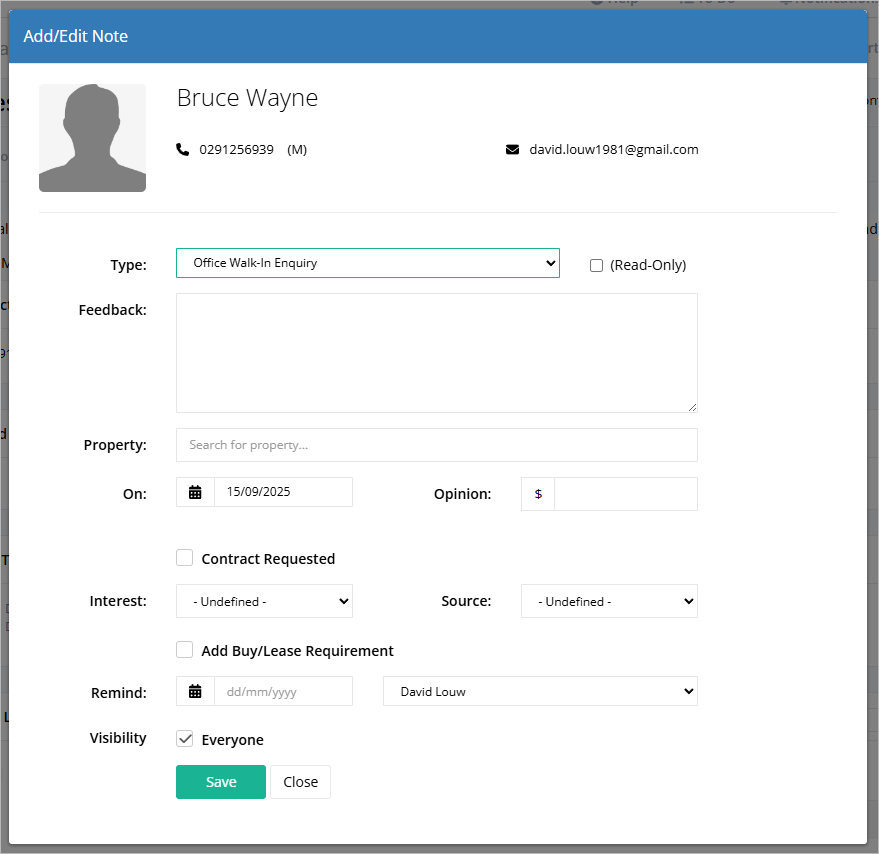
Task: Click the phone number 0291256939
Action: [237, 150]
